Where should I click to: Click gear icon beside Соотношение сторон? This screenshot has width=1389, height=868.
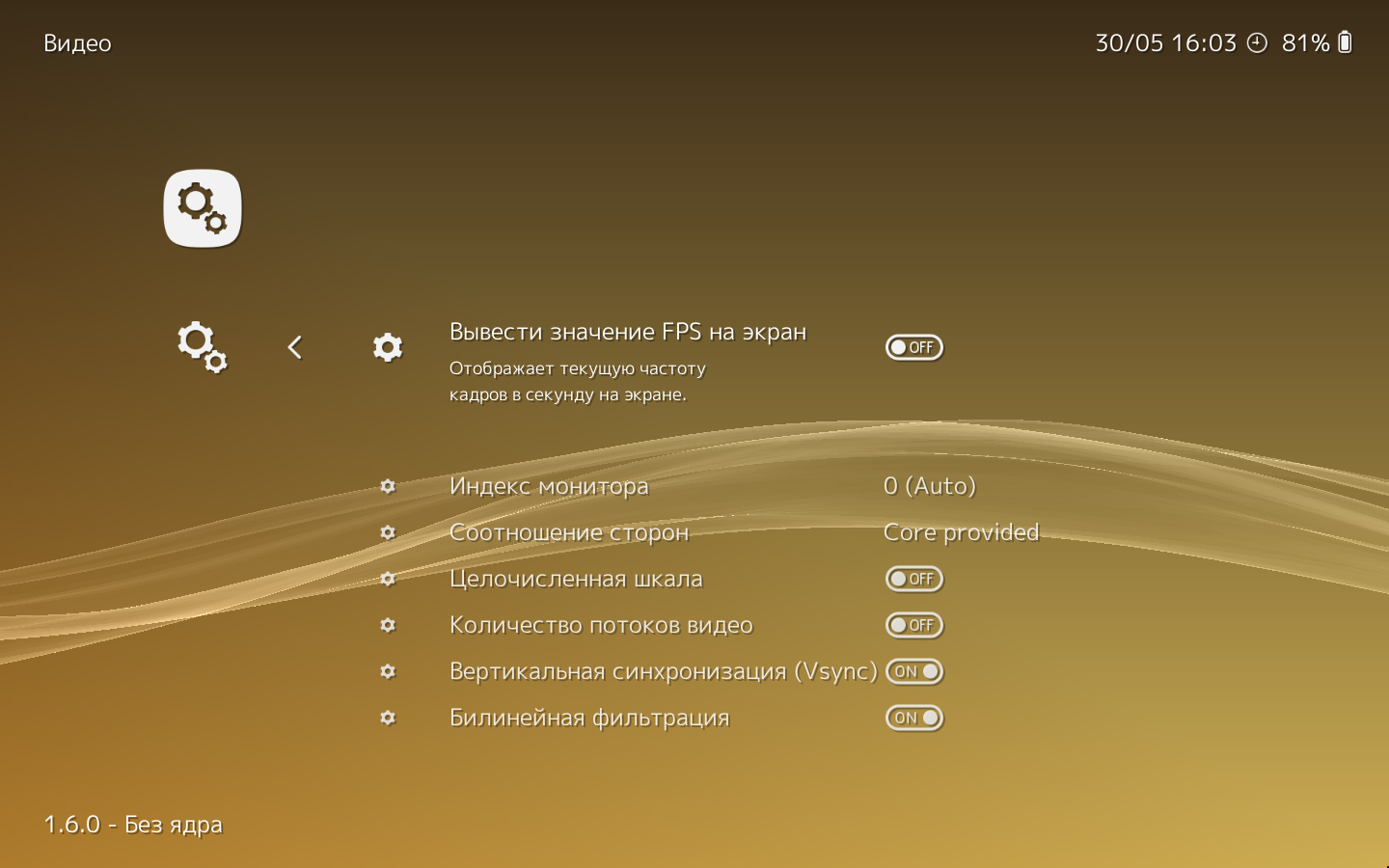pos(388,532)
